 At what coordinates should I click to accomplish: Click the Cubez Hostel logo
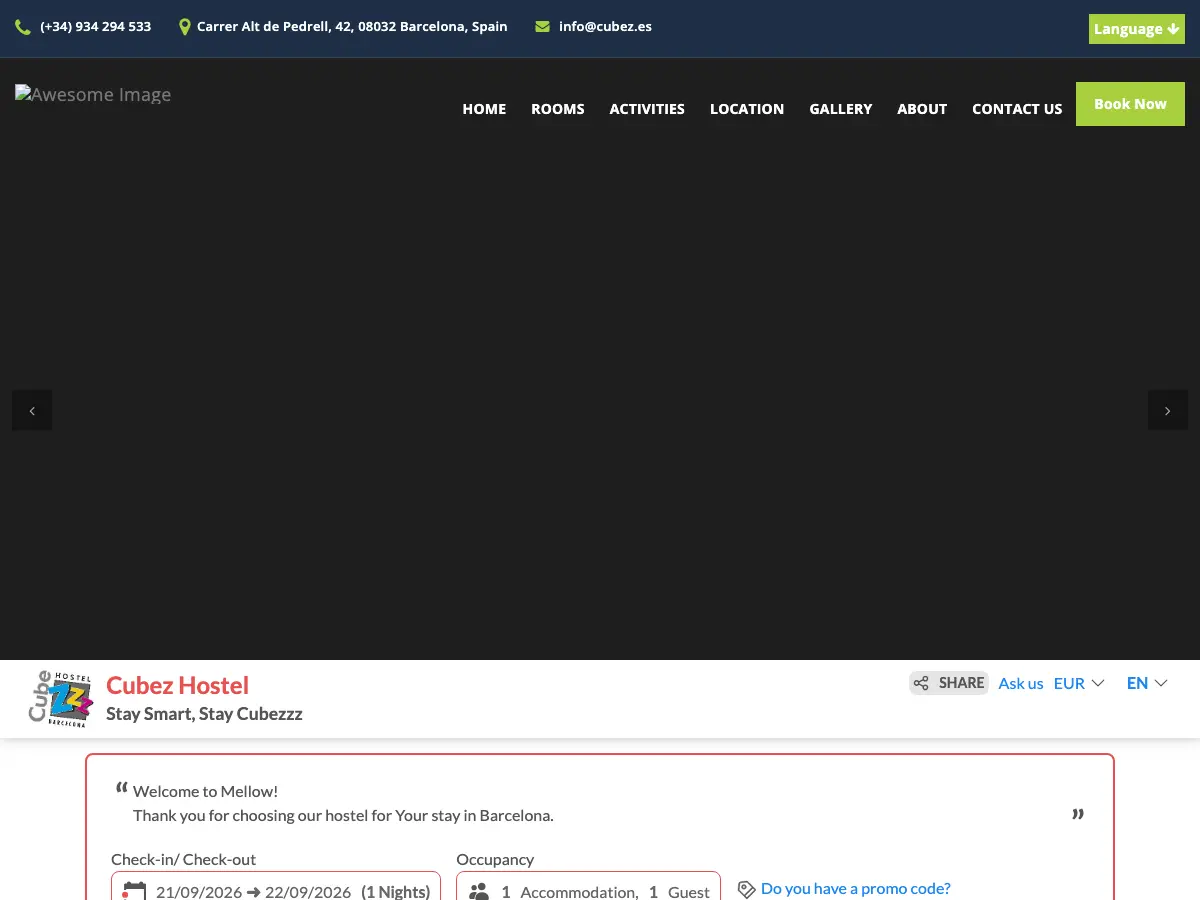60,698
